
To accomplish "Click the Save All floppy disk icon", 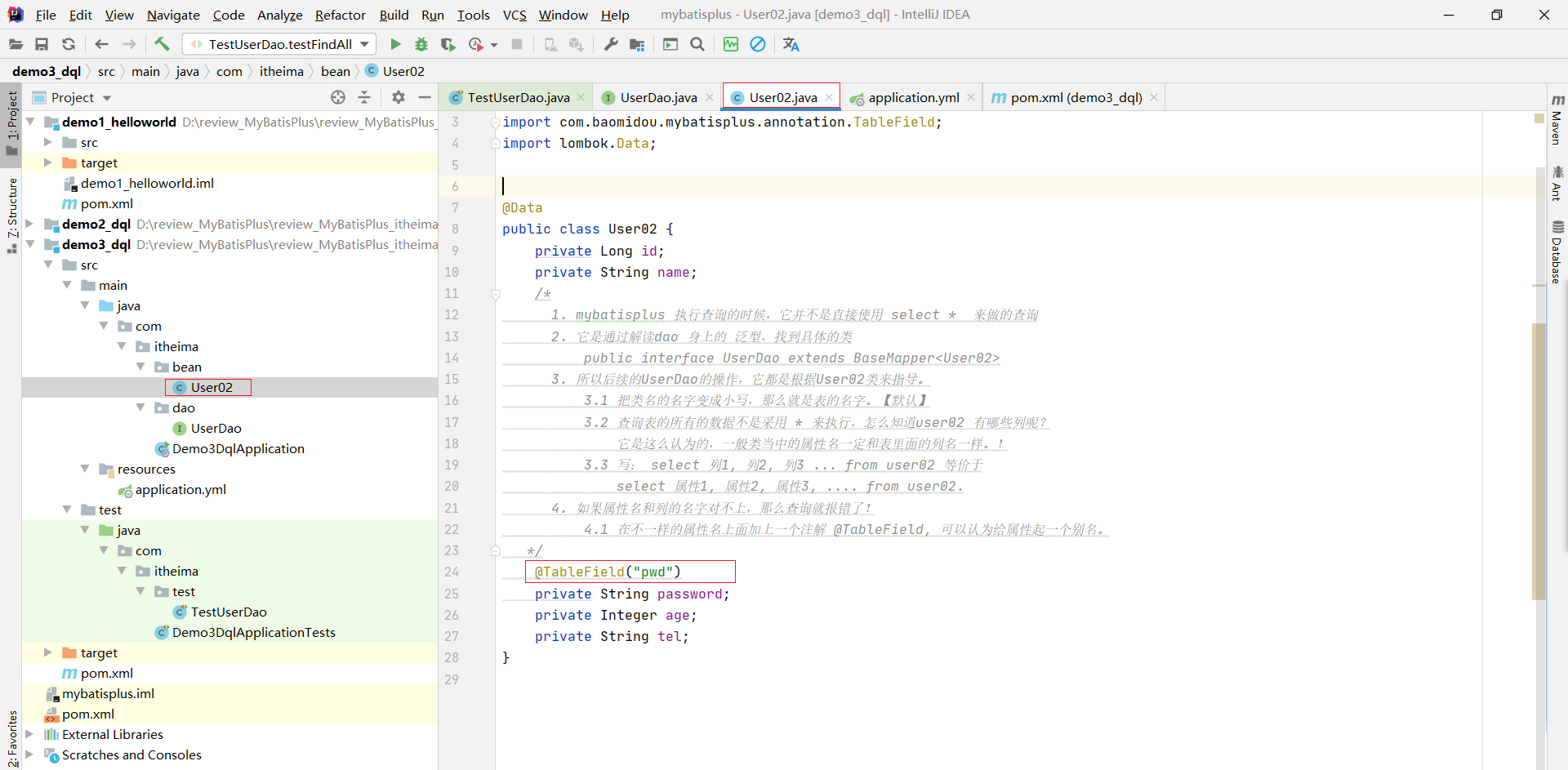I will [x=42, y=44].
